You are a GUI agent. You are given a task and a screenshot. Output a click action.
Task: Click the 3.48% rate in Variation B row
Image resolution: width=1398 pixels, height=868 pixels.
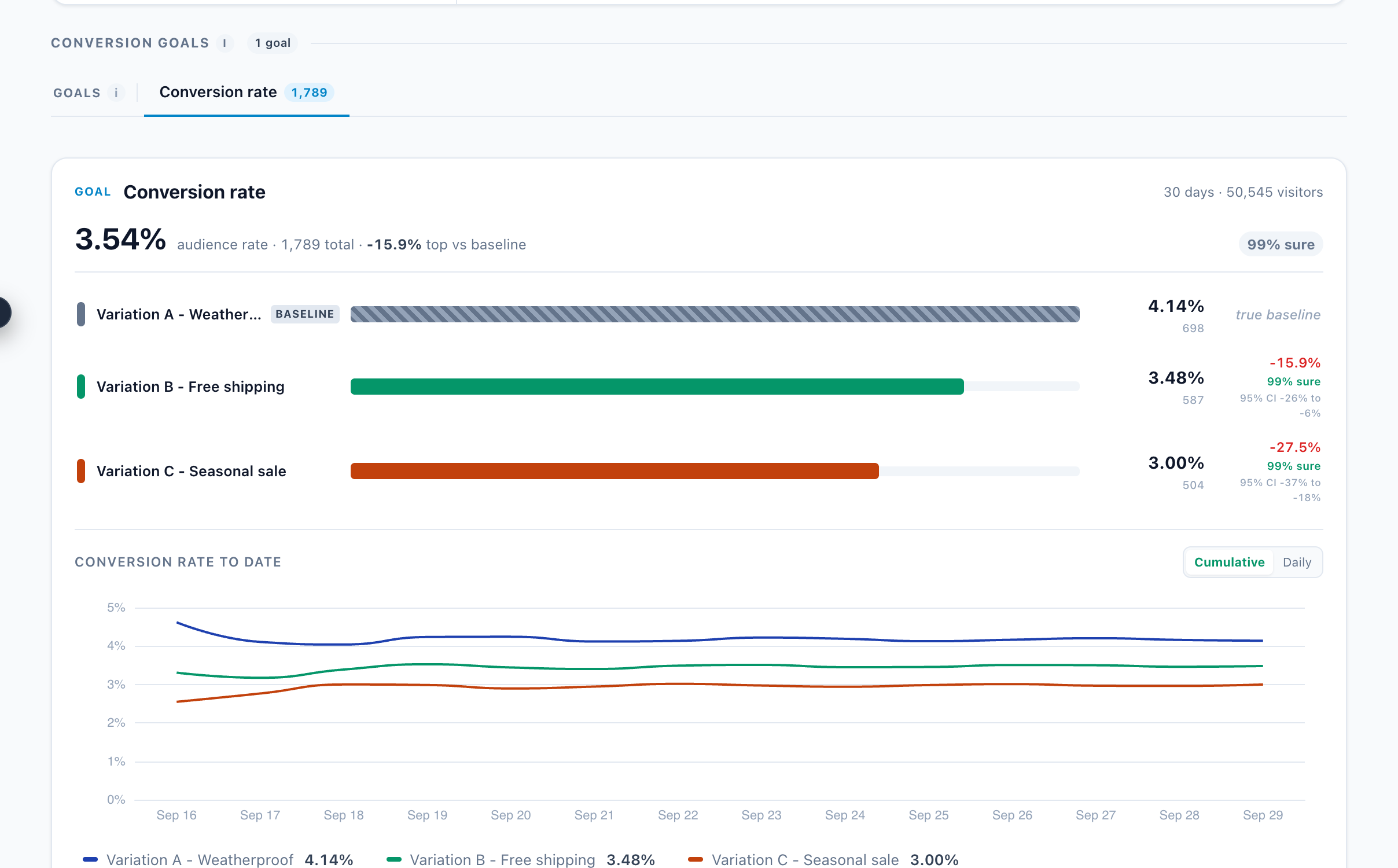point(1176,378)
